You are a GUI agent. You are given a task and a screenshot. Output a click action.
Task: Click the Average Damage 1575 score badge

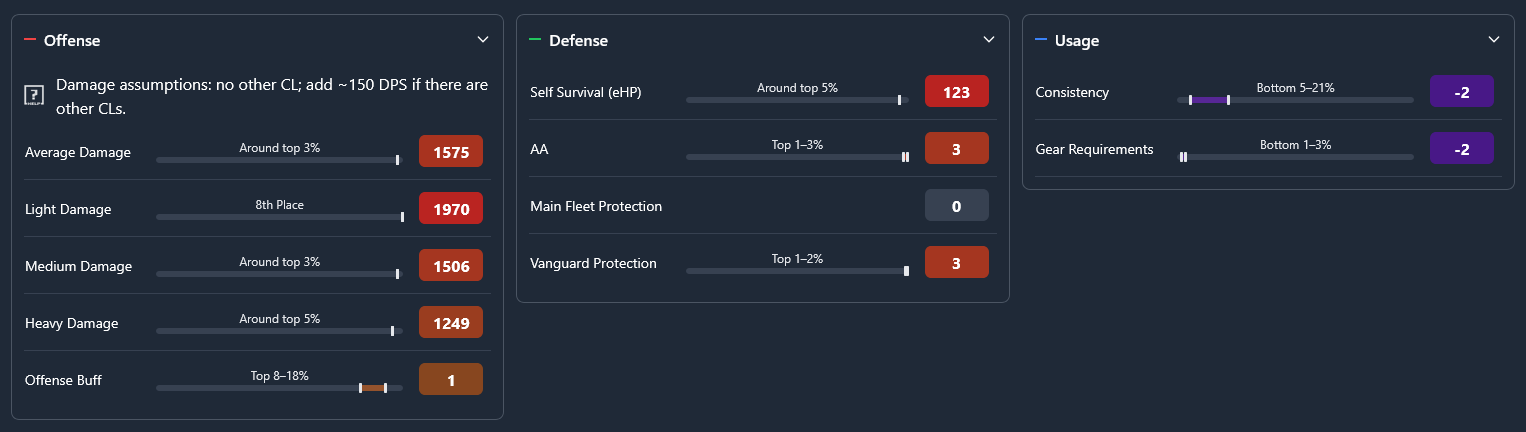click(451, 152)
